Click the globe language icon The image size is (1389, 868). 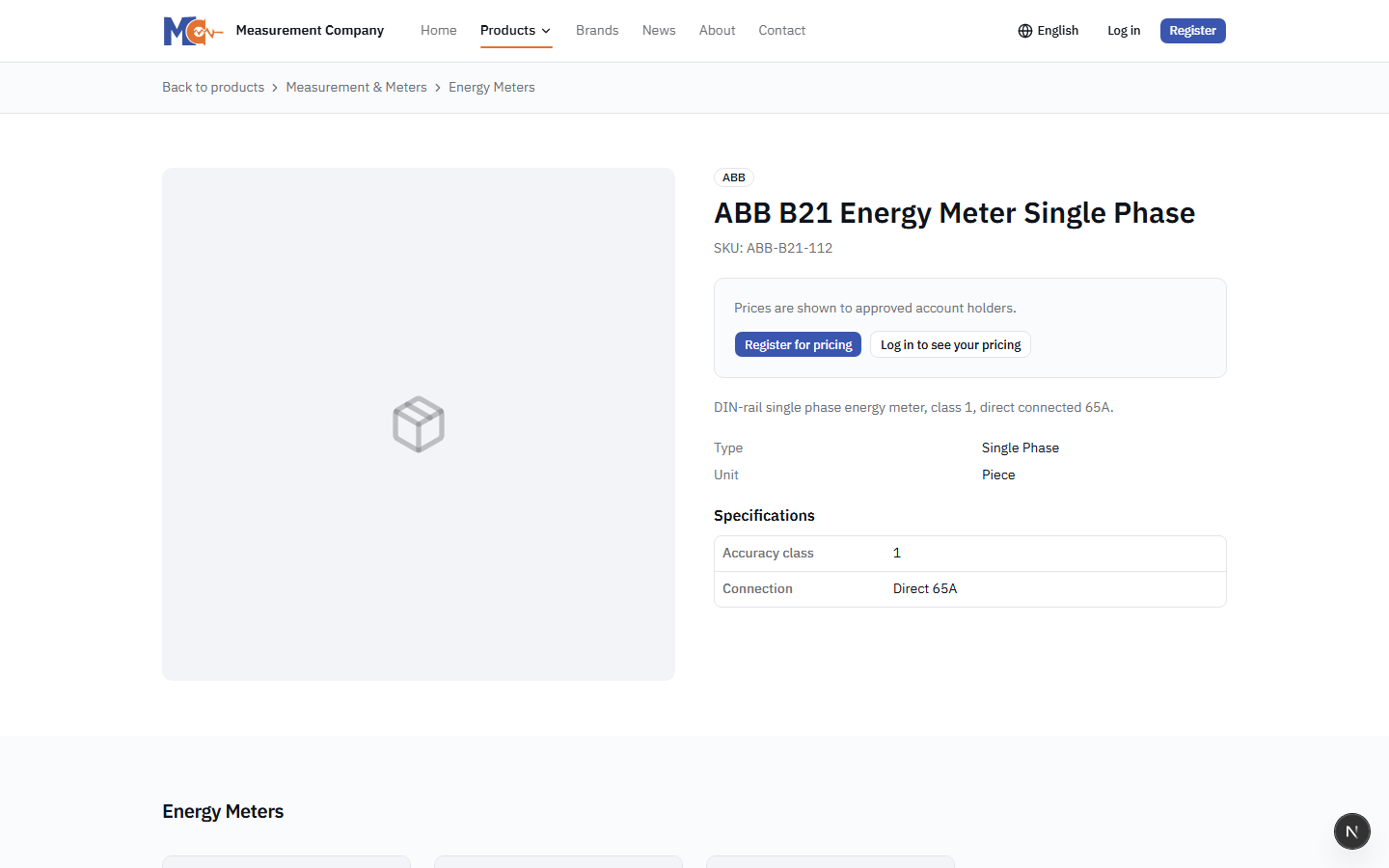click(x=1025, y=31)
